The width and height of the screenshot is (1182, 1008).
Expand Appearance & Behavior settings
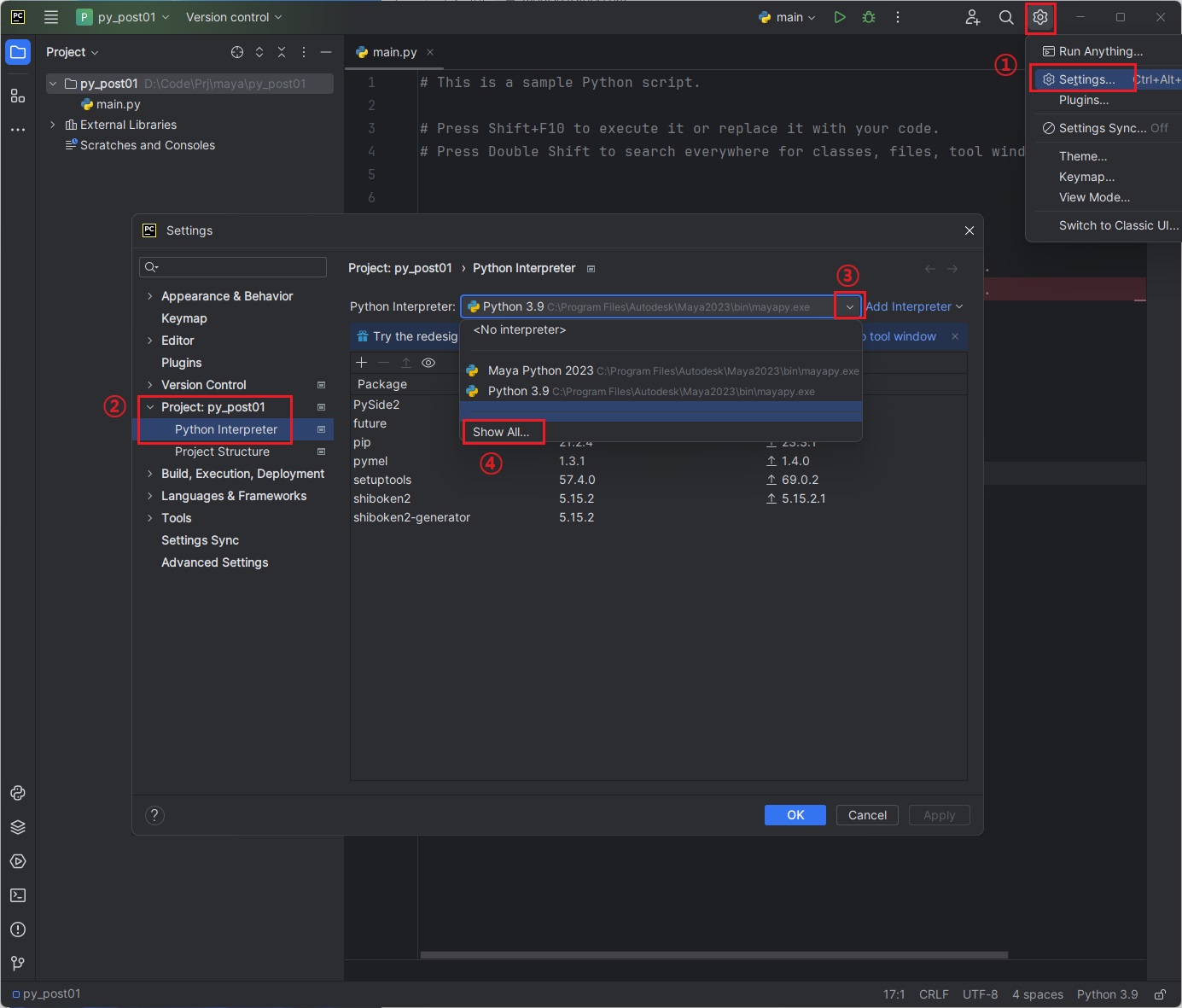click(x=150, y=296)
